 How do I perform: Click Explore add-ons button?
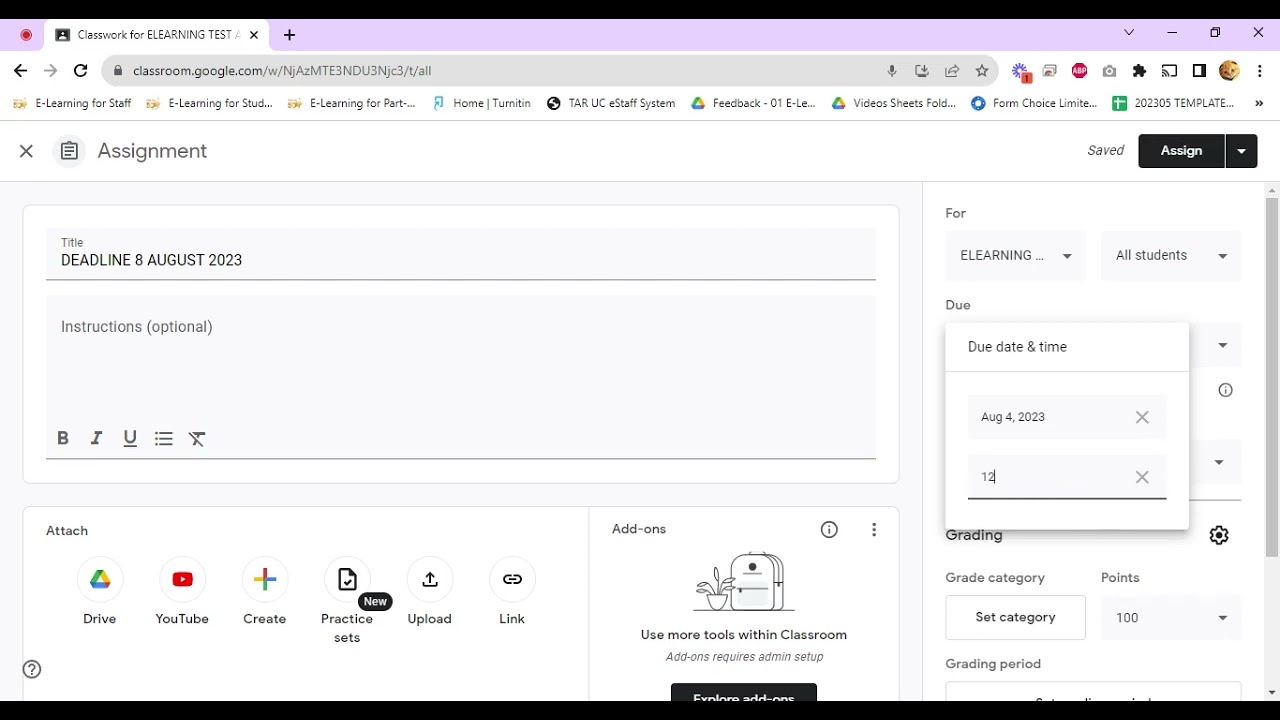[x=744, y=694]
